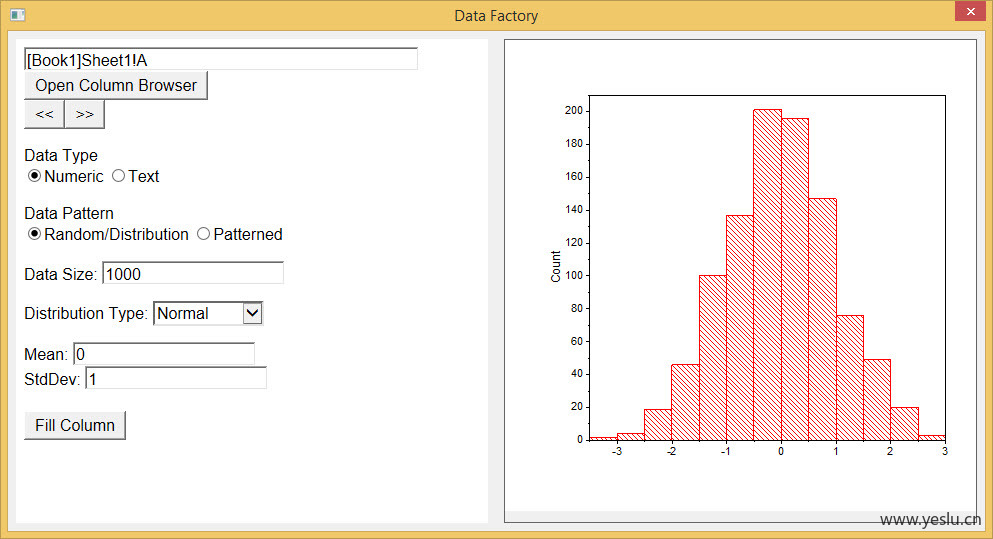The image size is (993, 539).
Task: Go to previous column with << button
Action: (x=44, y=115)
